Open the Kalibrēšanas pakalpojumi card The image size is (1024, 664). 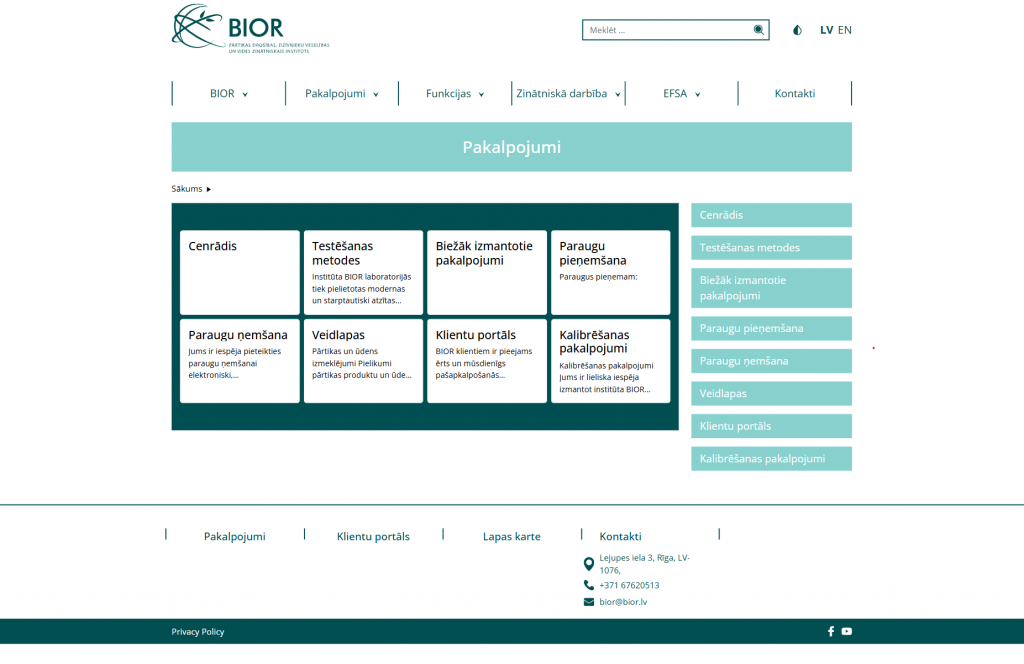[x=610, y=360]
